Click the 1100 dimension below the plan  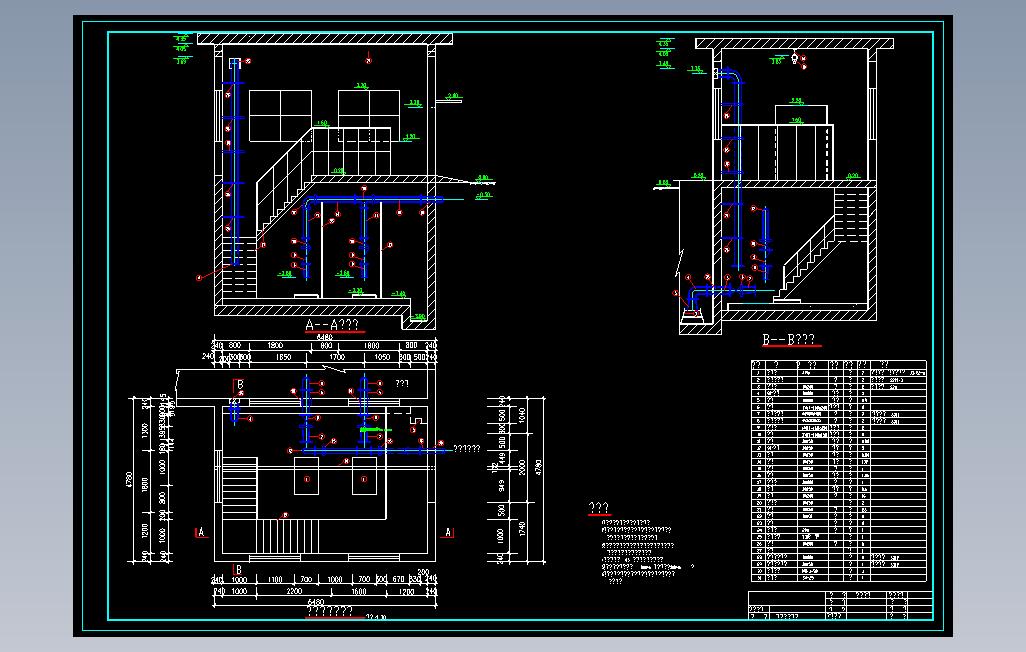(x=275, y=579)
